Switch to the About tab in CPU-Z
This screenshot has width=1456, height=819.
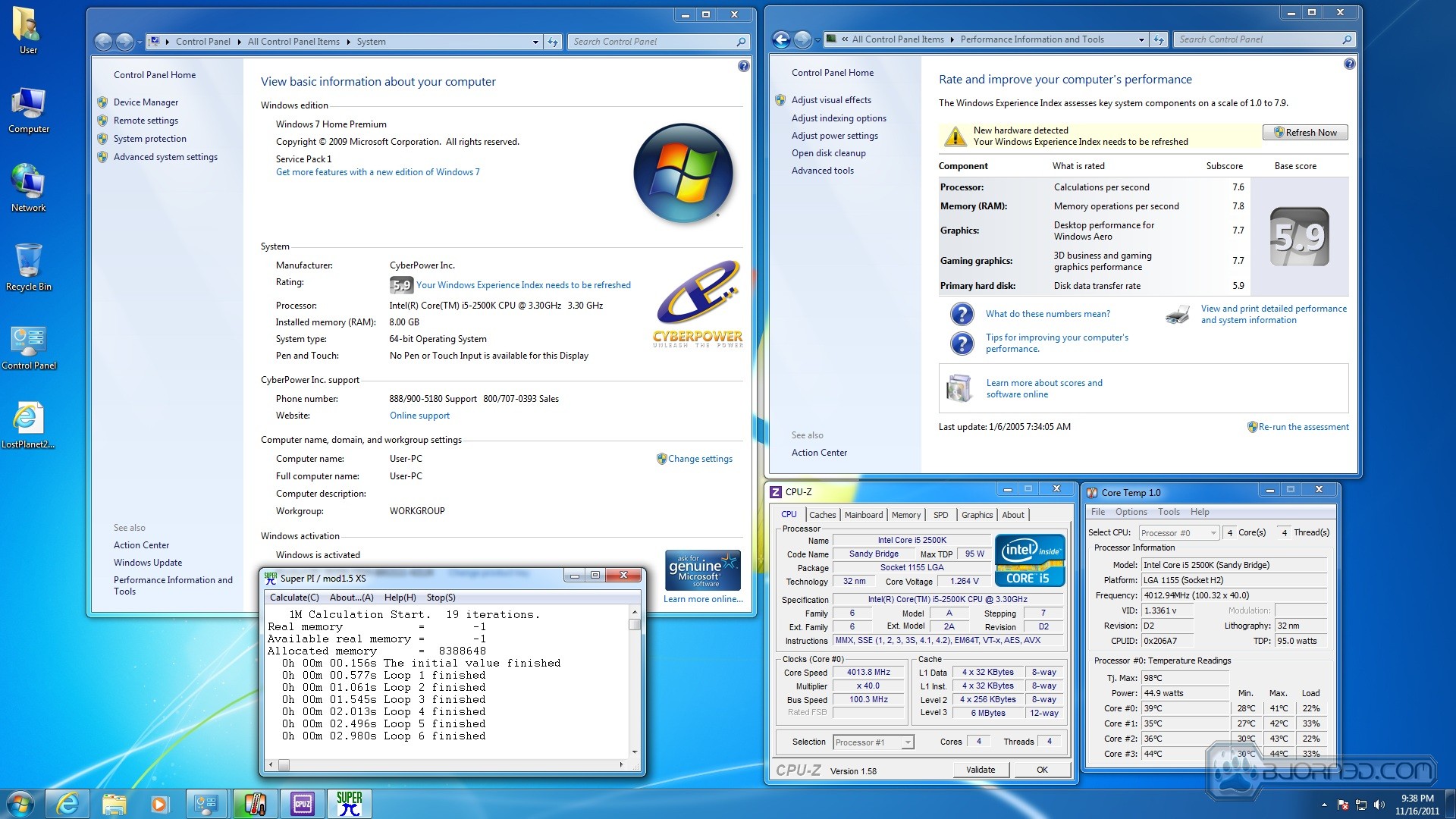(x=1013, y=515)
